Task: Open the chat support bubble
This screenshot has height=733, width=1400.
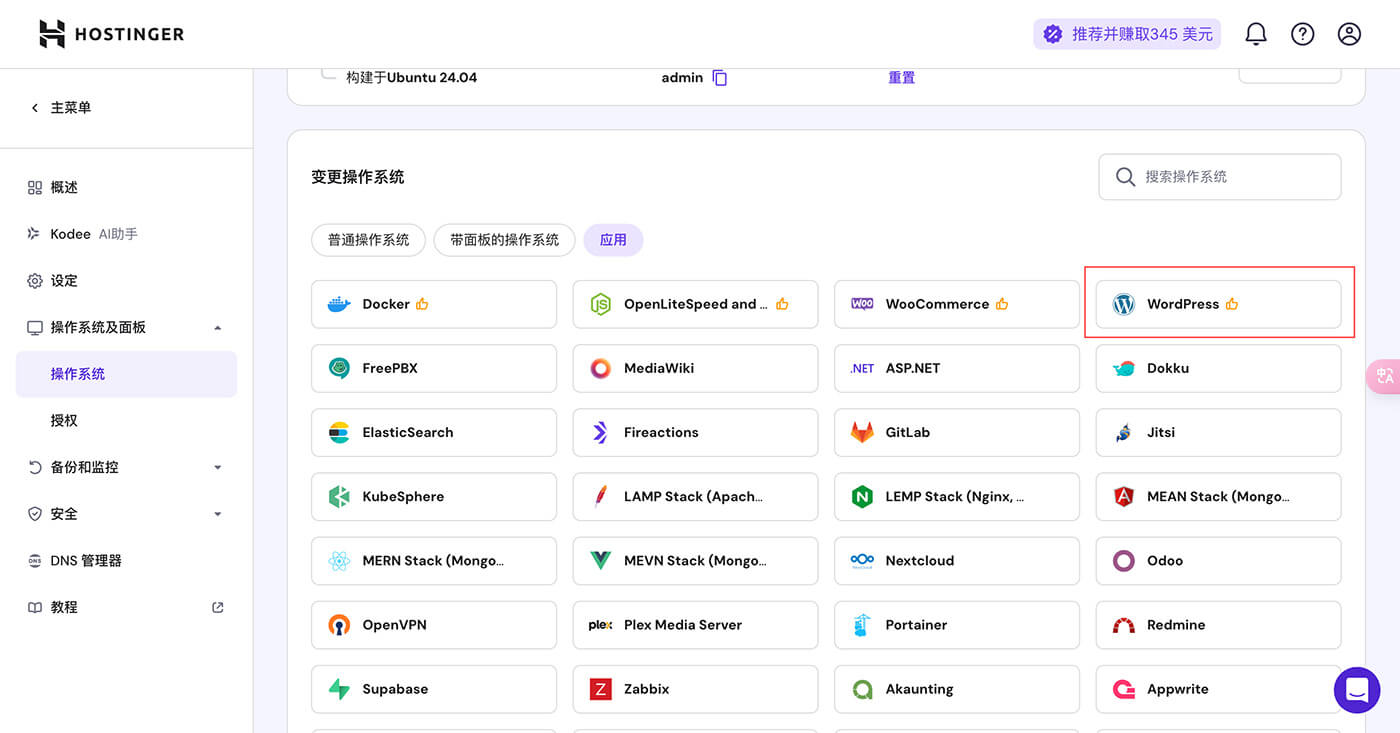Action: point(1357,690)
